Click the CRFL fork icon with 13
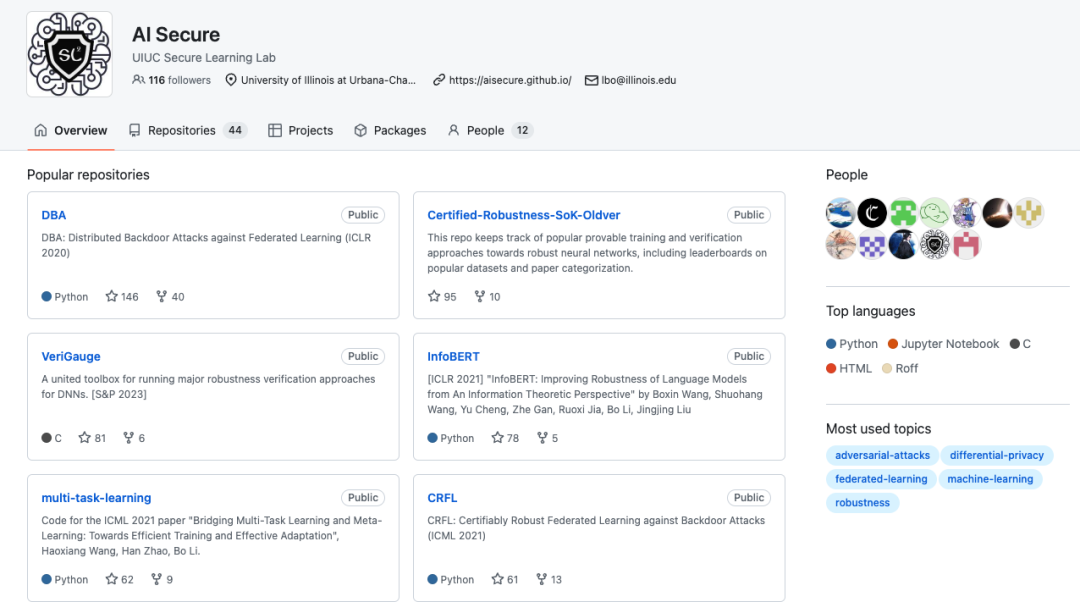The width and height of the screenshot is (1080, 613). coord(541,579)
